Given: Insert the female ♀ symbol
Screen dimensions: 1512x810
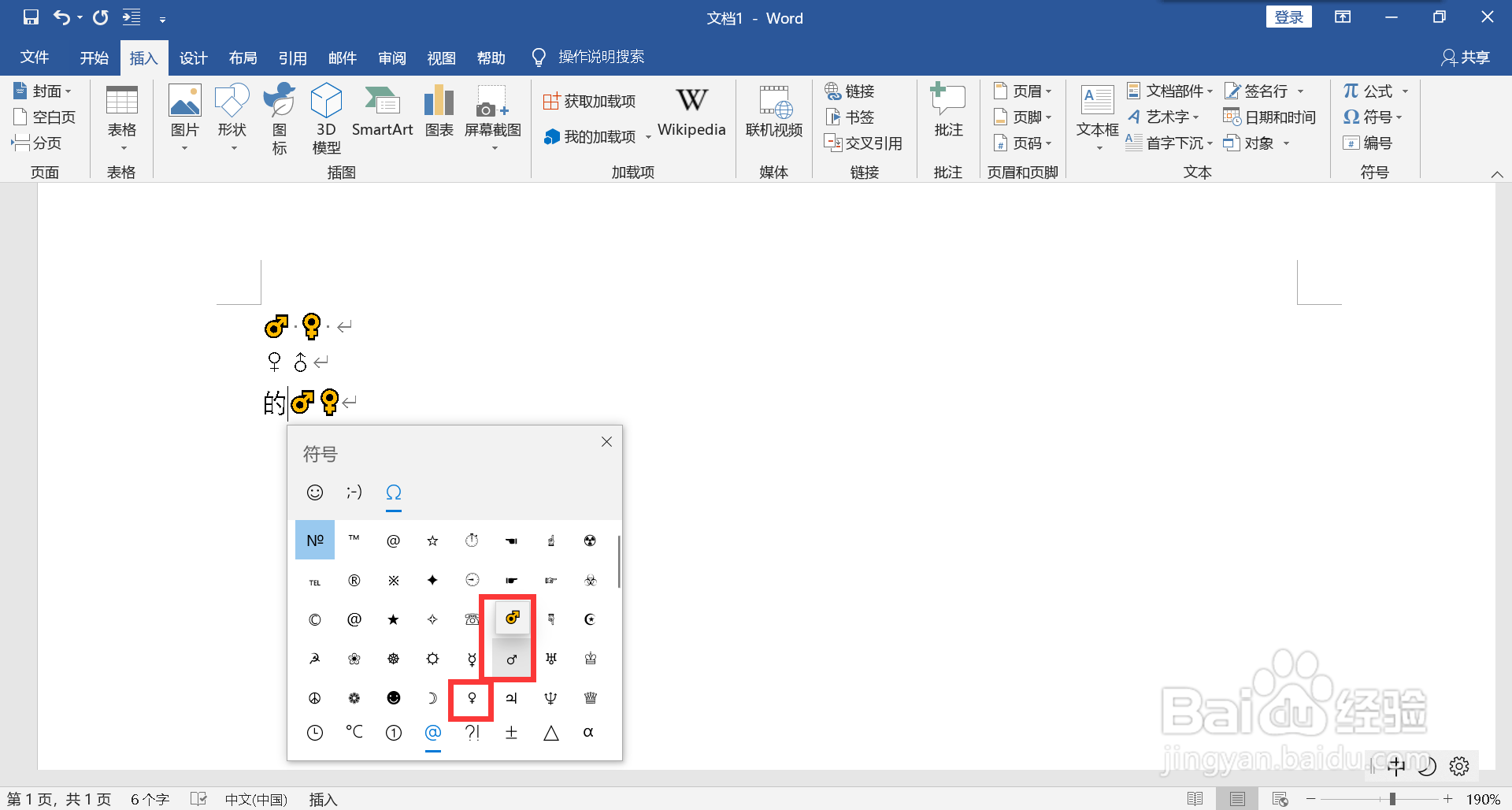Looking at the screenshot, I should (472, 698).
